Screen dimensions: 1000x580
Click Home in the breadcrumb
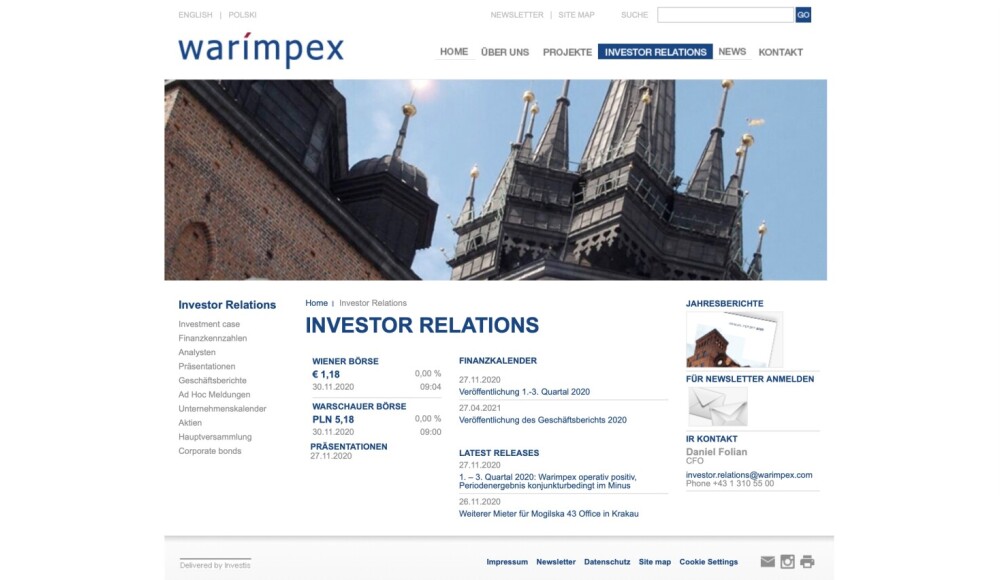tap(316, 303)
